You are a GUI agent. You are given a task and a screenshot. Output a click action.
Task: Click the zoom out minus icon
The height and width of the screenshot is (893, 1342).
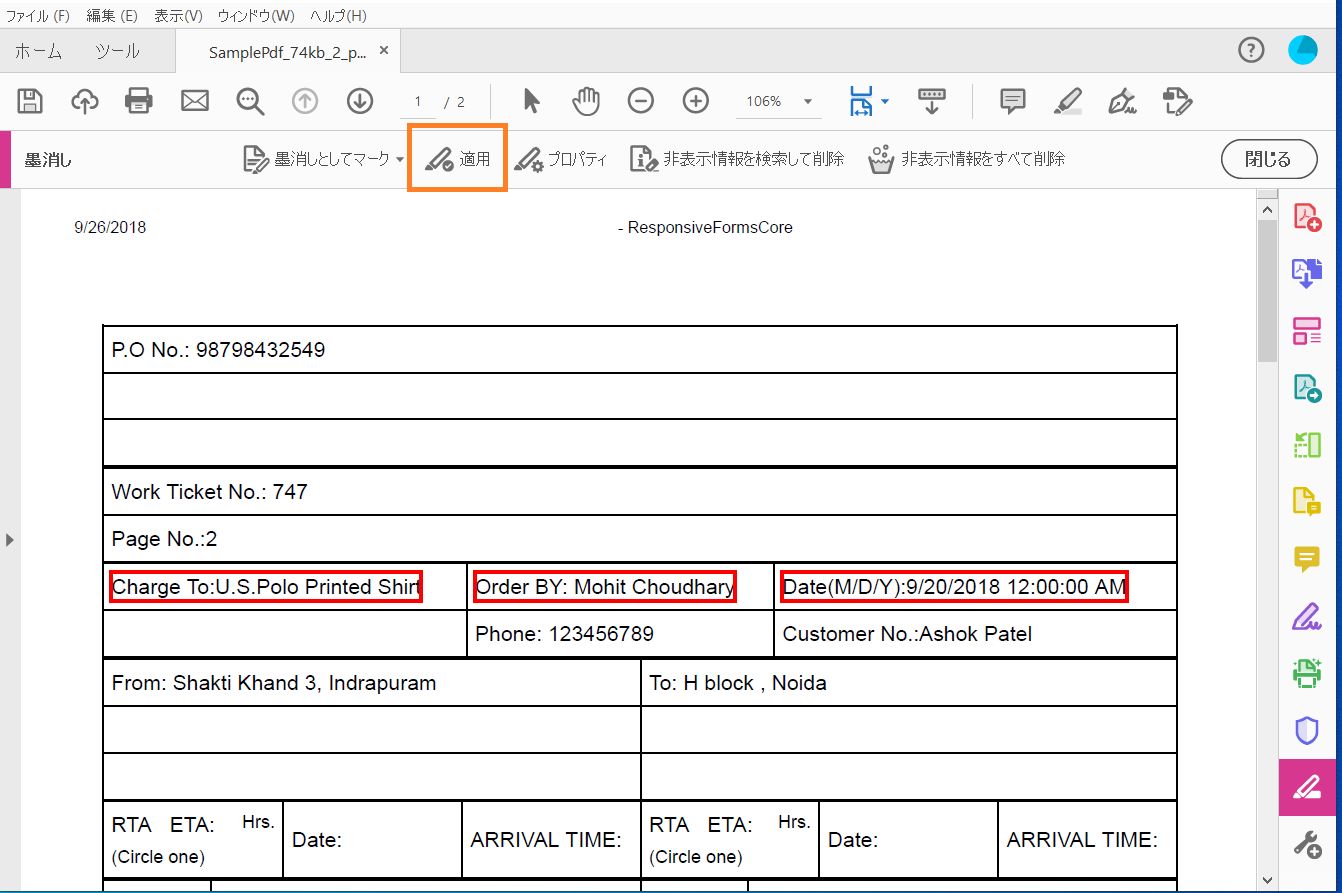click(640, 101)
